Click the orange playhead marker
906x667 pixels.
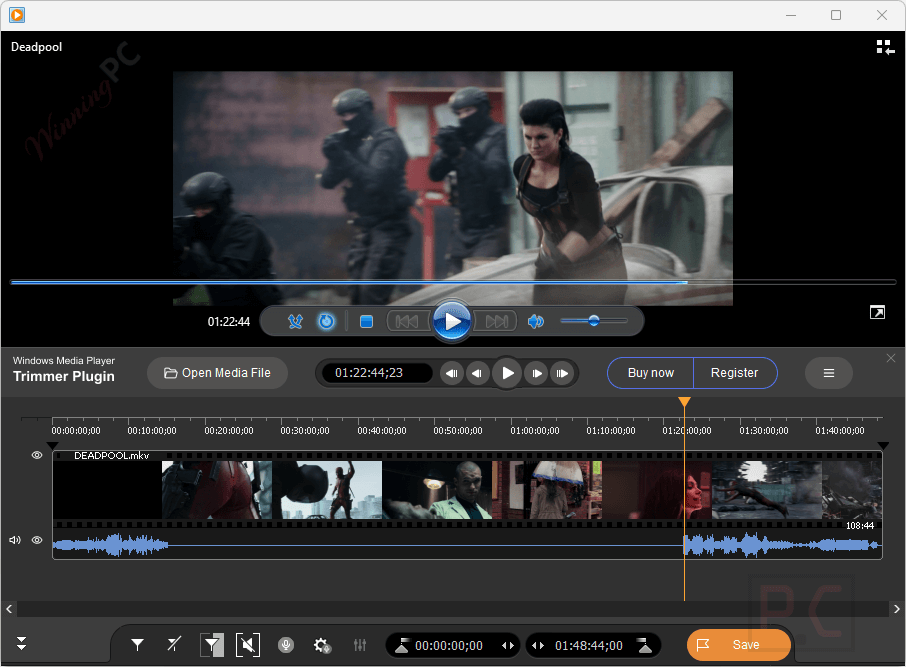(684, 402)
